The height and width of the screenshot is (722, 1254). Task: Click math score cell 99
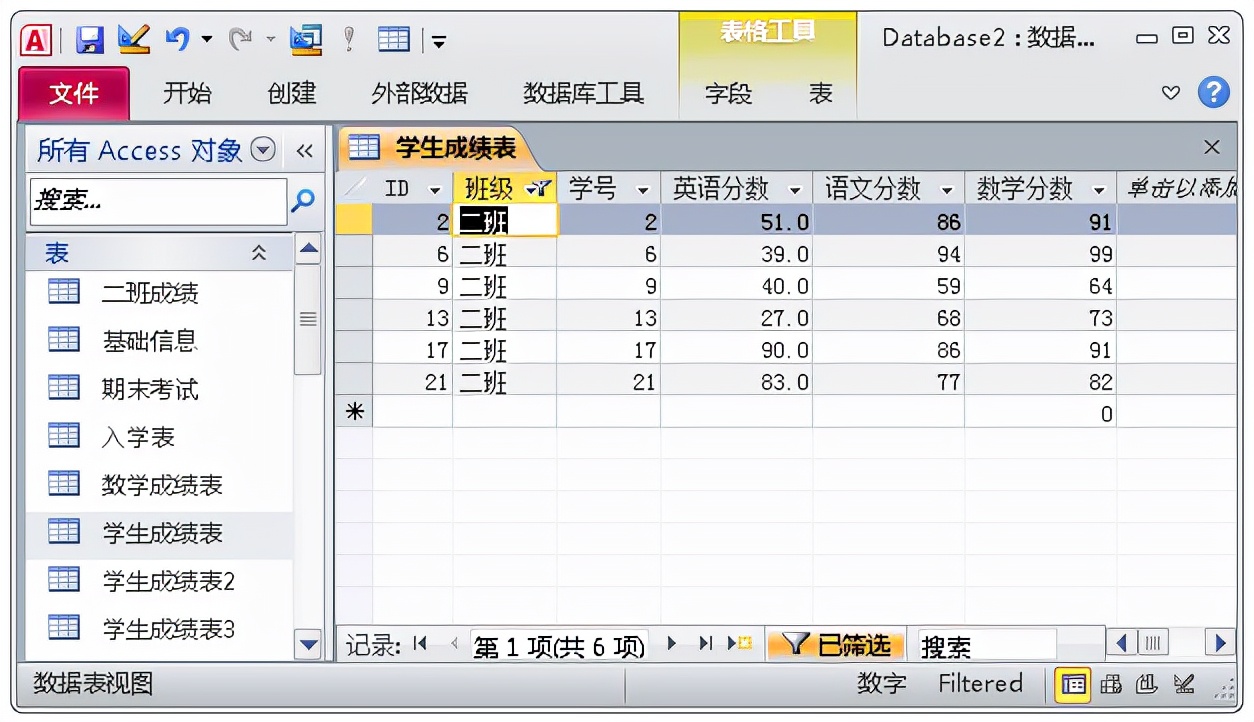point(1041,254)
